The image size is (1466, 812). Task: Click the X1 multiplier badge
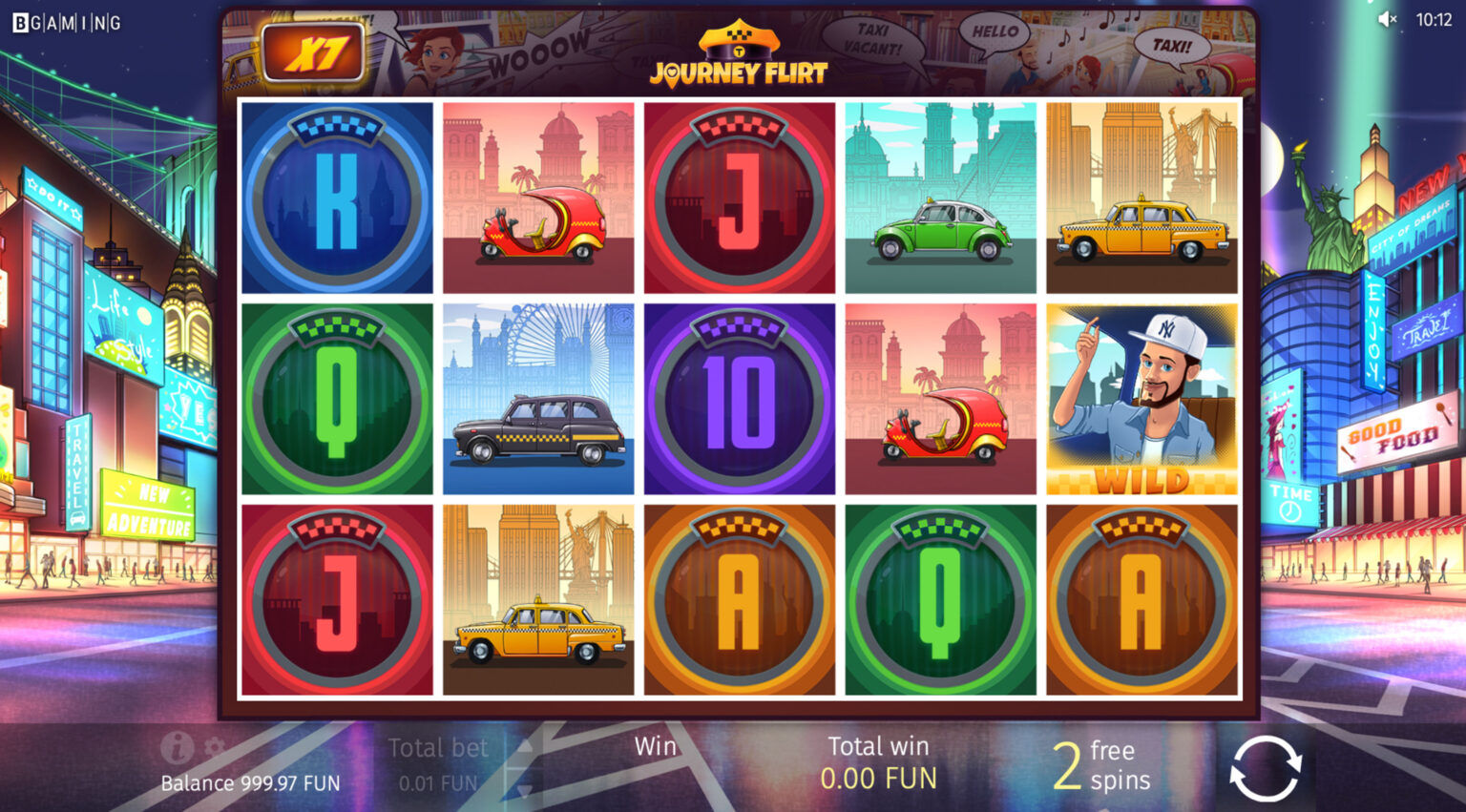coord(313,52)
